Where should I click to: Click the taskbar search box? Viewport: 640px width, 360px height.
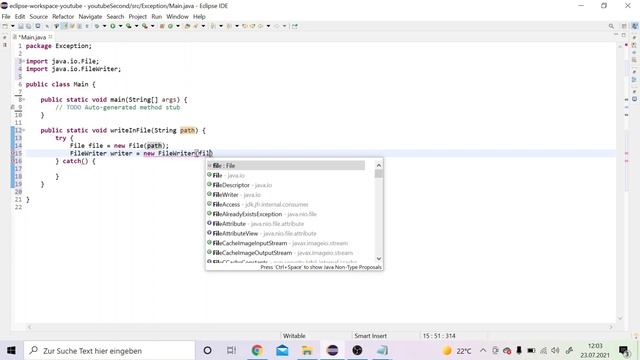(x=109, y=351)
